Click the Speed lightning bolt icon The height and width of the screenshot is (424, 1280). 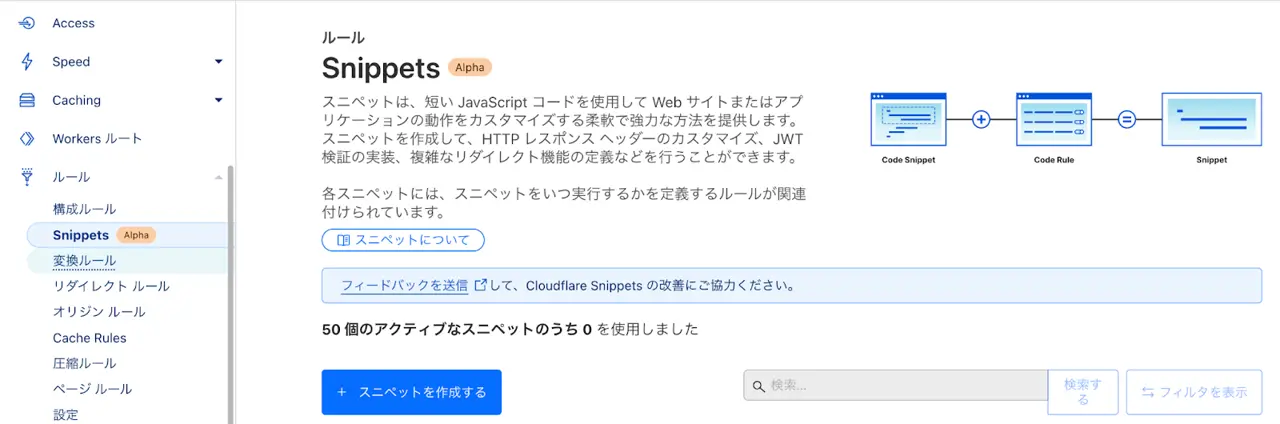28,62
